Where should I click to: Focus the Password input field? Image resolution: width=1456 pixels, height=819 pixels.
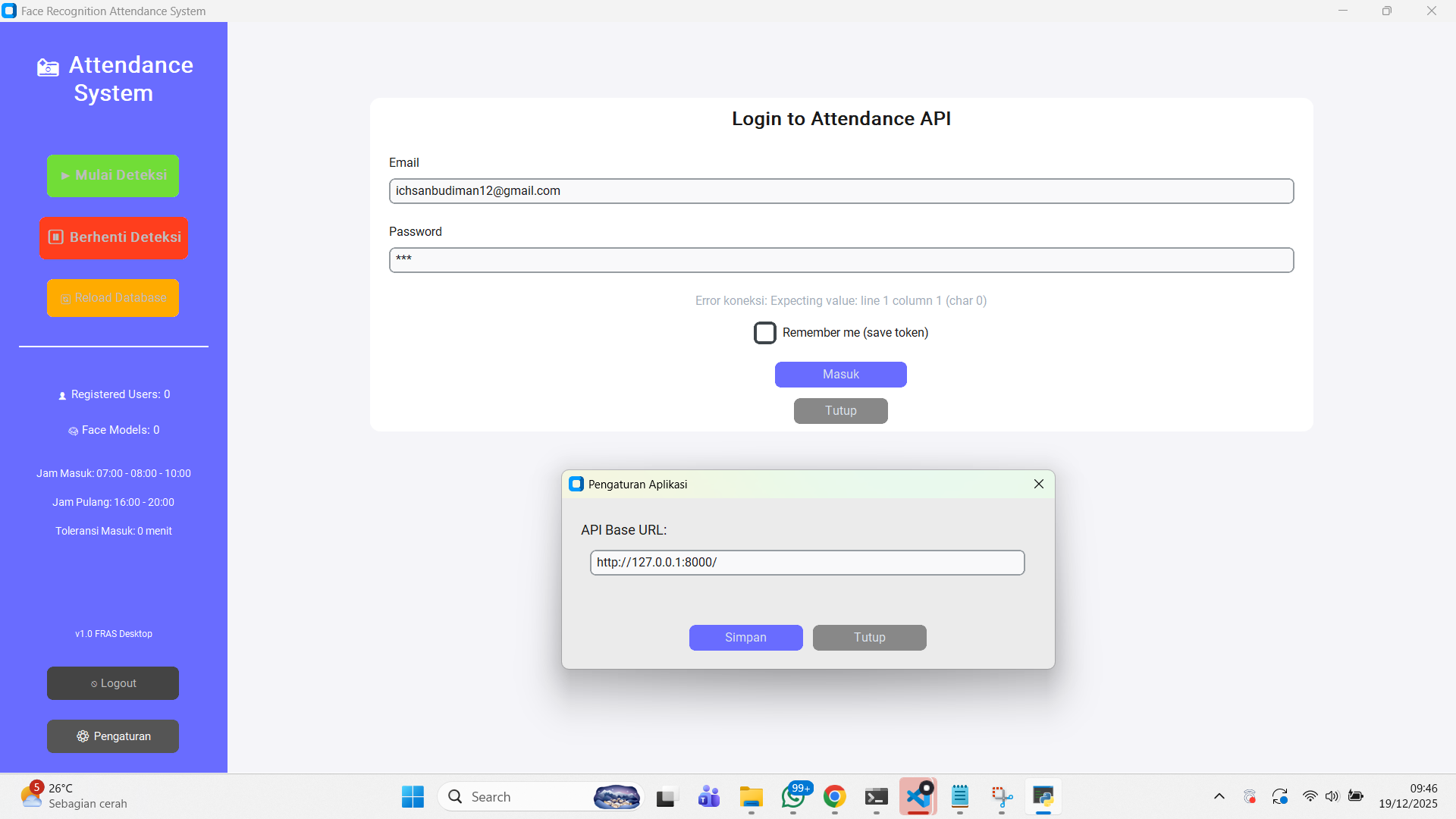click(x=840, y=260)
